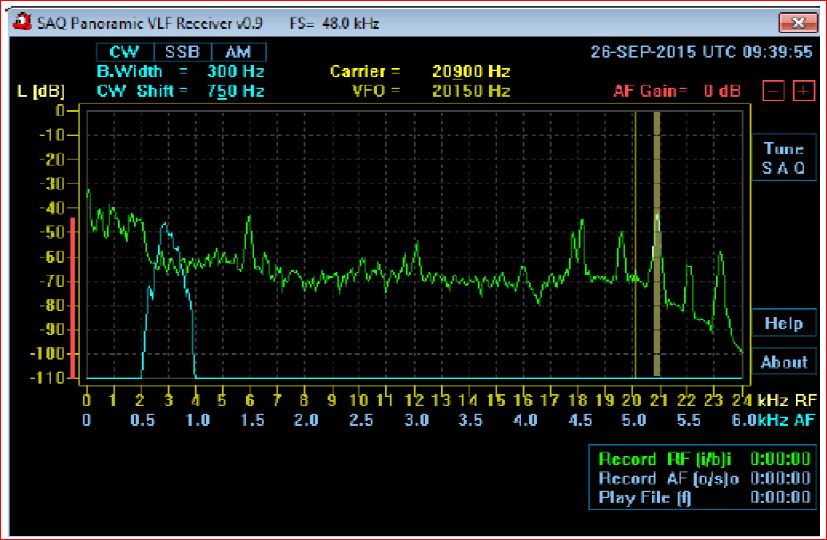
Task: Open the About dialog
Action: point(783,362)
